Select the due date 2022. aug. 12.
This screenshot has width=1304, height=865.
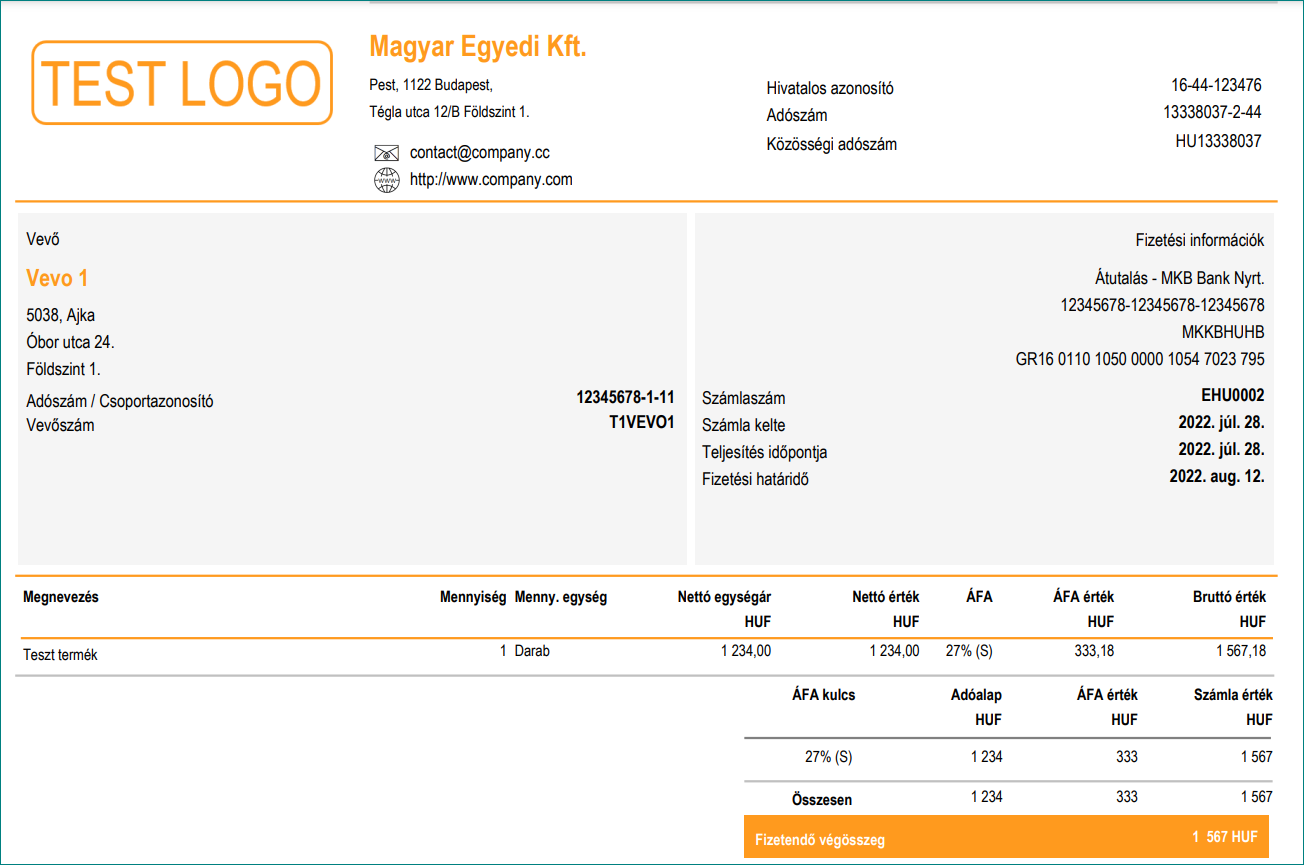1217,476
